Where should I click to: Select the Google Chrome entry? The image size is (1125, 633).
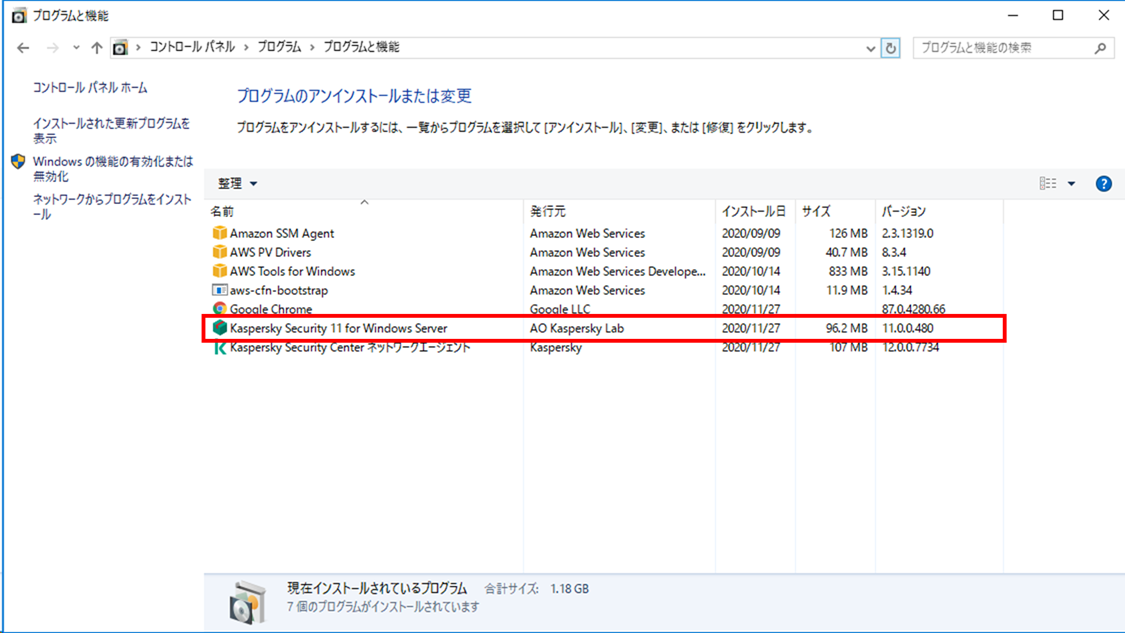(270, 309)
